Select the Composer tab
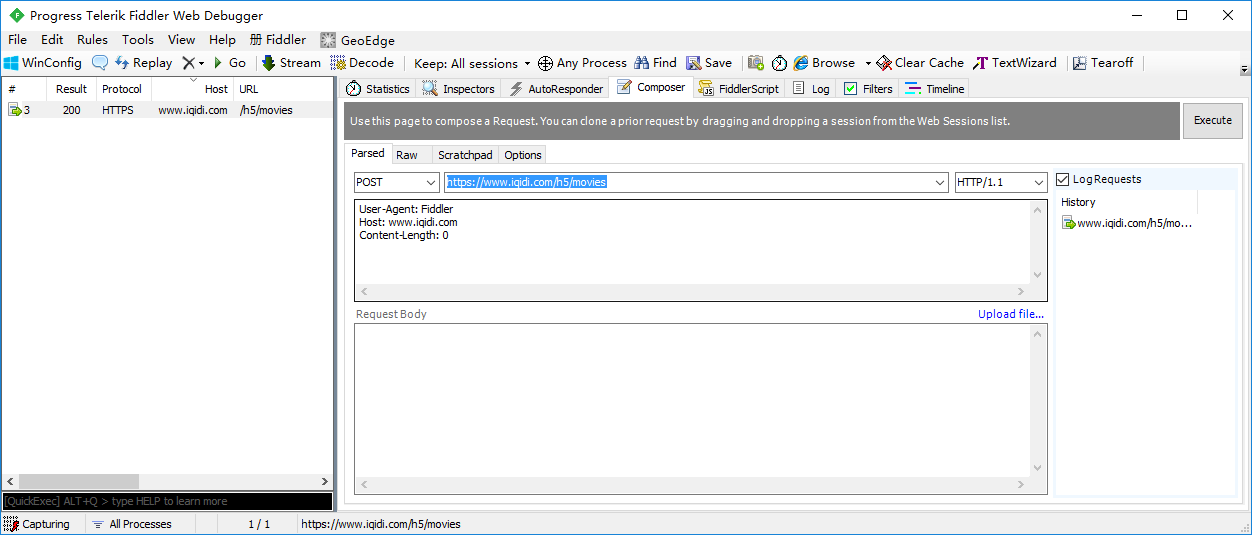 pyautogui.click(x=651, y=88)
